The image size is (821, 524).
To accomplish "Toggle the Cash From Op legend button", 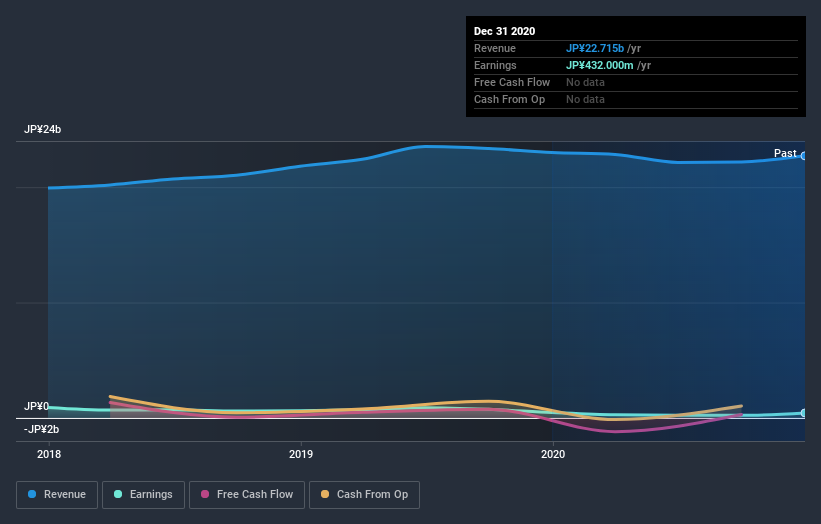I will click(x=364, y=495).
